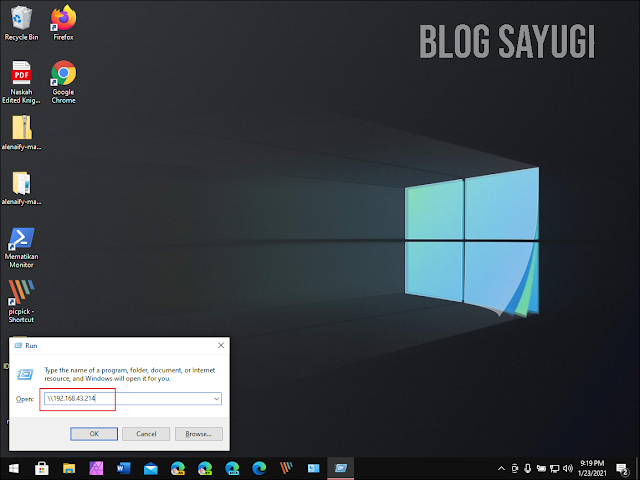Open the Naskah Edited PDF file icon
The image size is (640, 480).
(x=21, y=82)
